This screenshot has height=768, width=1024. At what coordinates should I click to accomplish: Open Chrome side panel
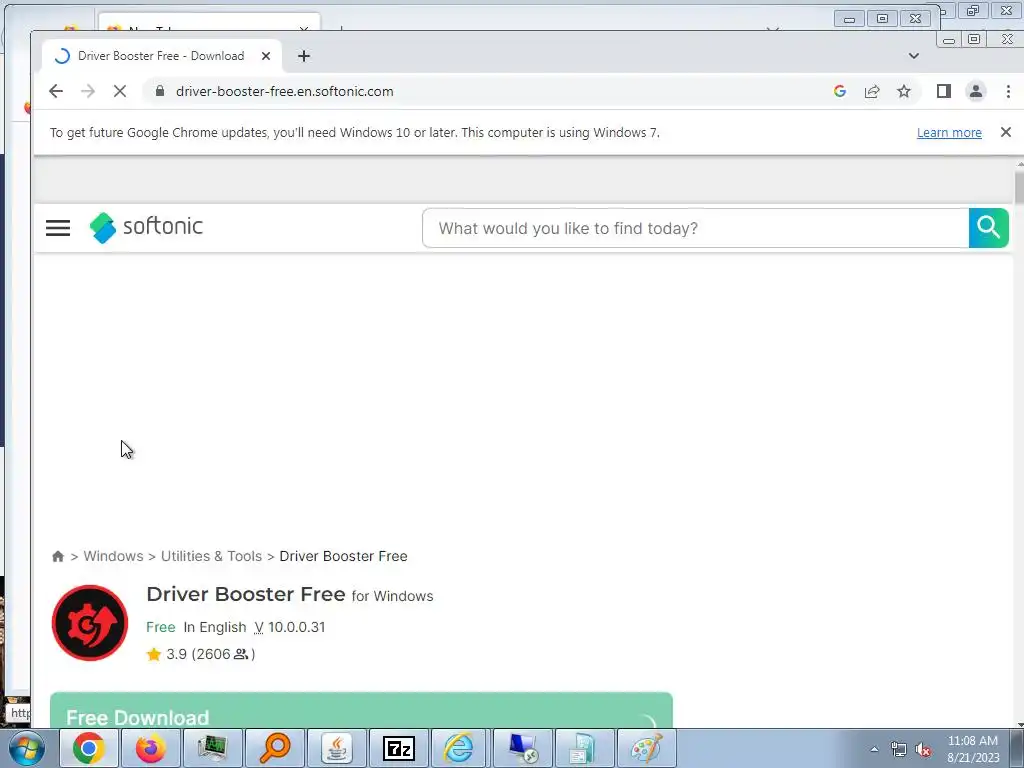[x=944, y=91]
